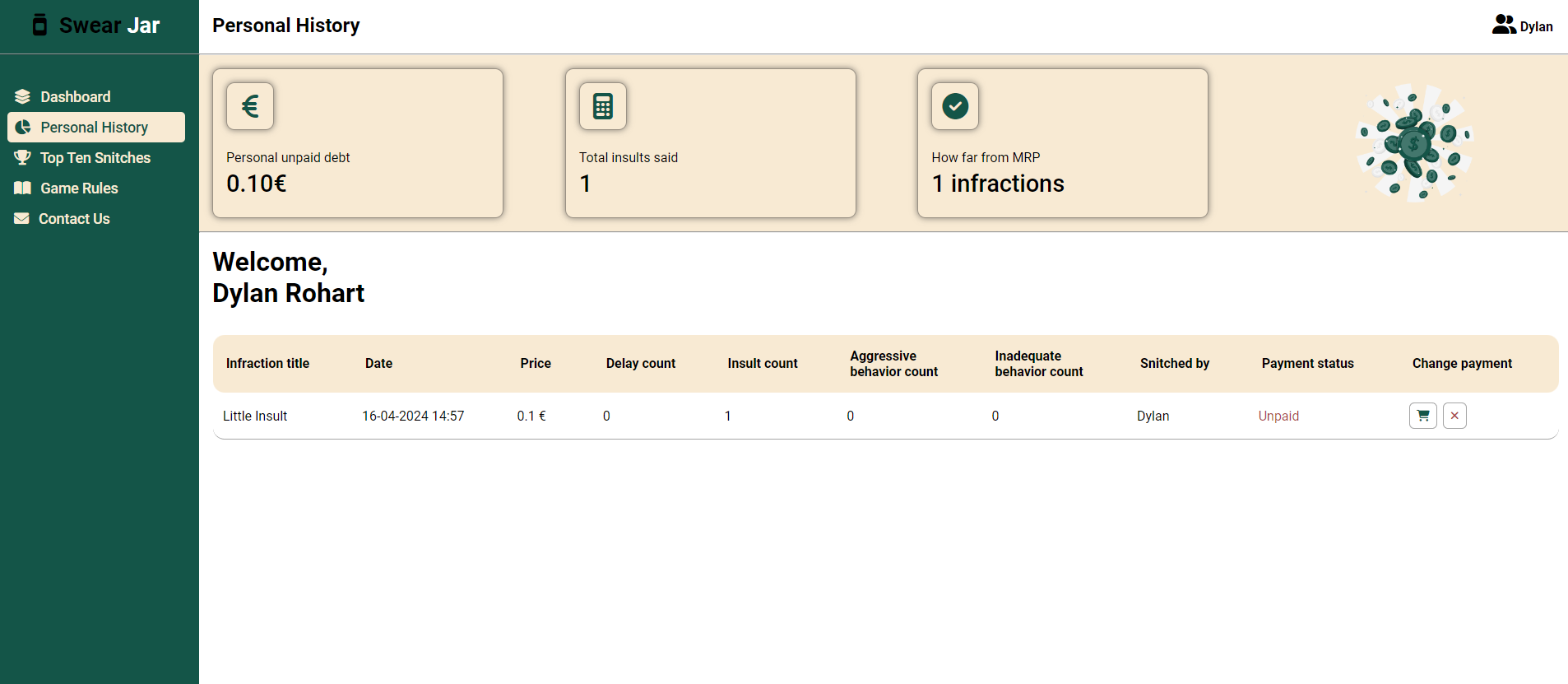This screenshot has width=1568, height=684.
Task: Open Game Rules page
Action: pyautogui.click(x=79, y=188)
